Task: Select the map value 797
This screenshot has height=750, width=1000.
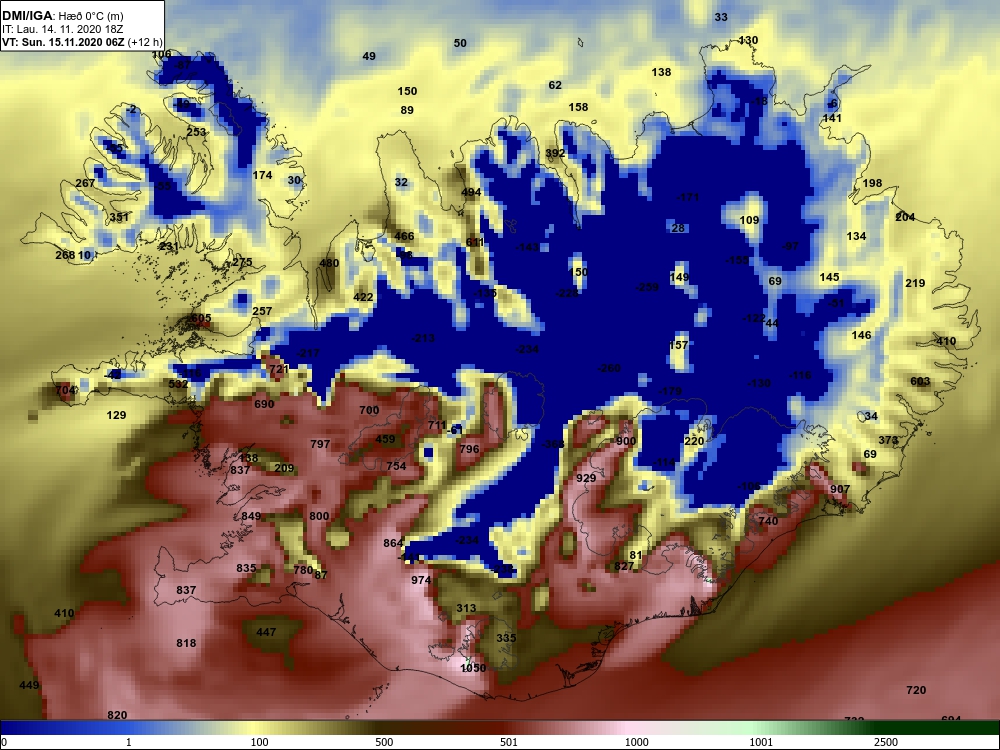Action: [320, 444]
